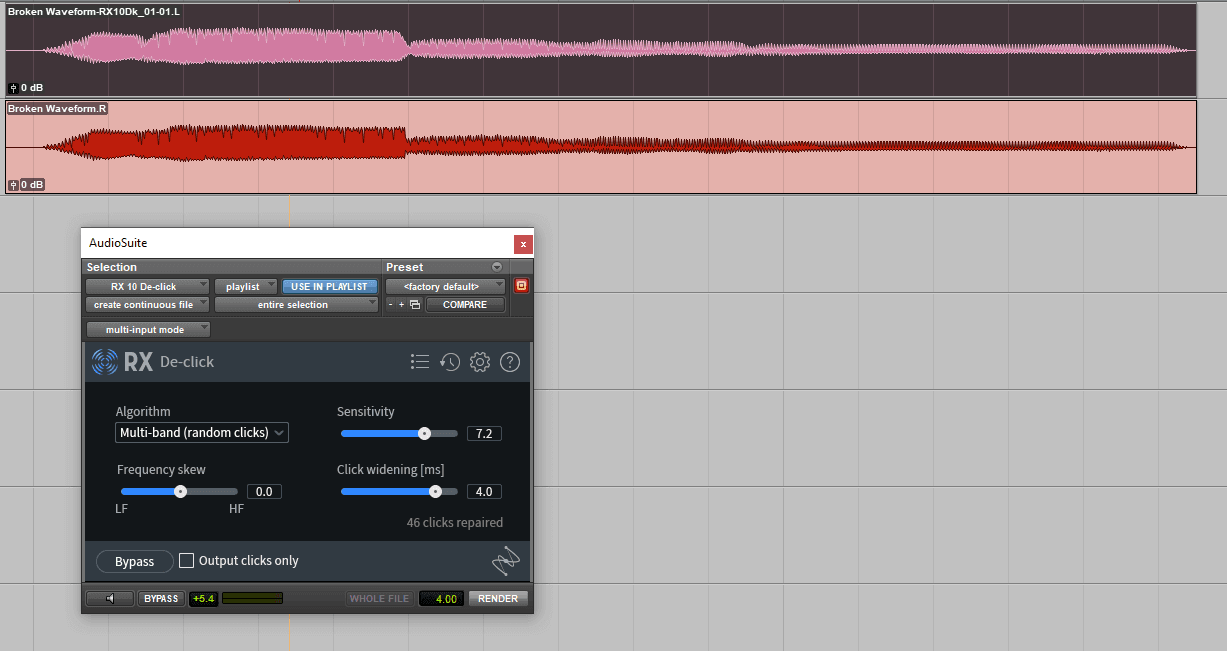The width and height of the screenshot is (1227, 651).
Task: Close the AudioSuite window
Action: [523, 243]
